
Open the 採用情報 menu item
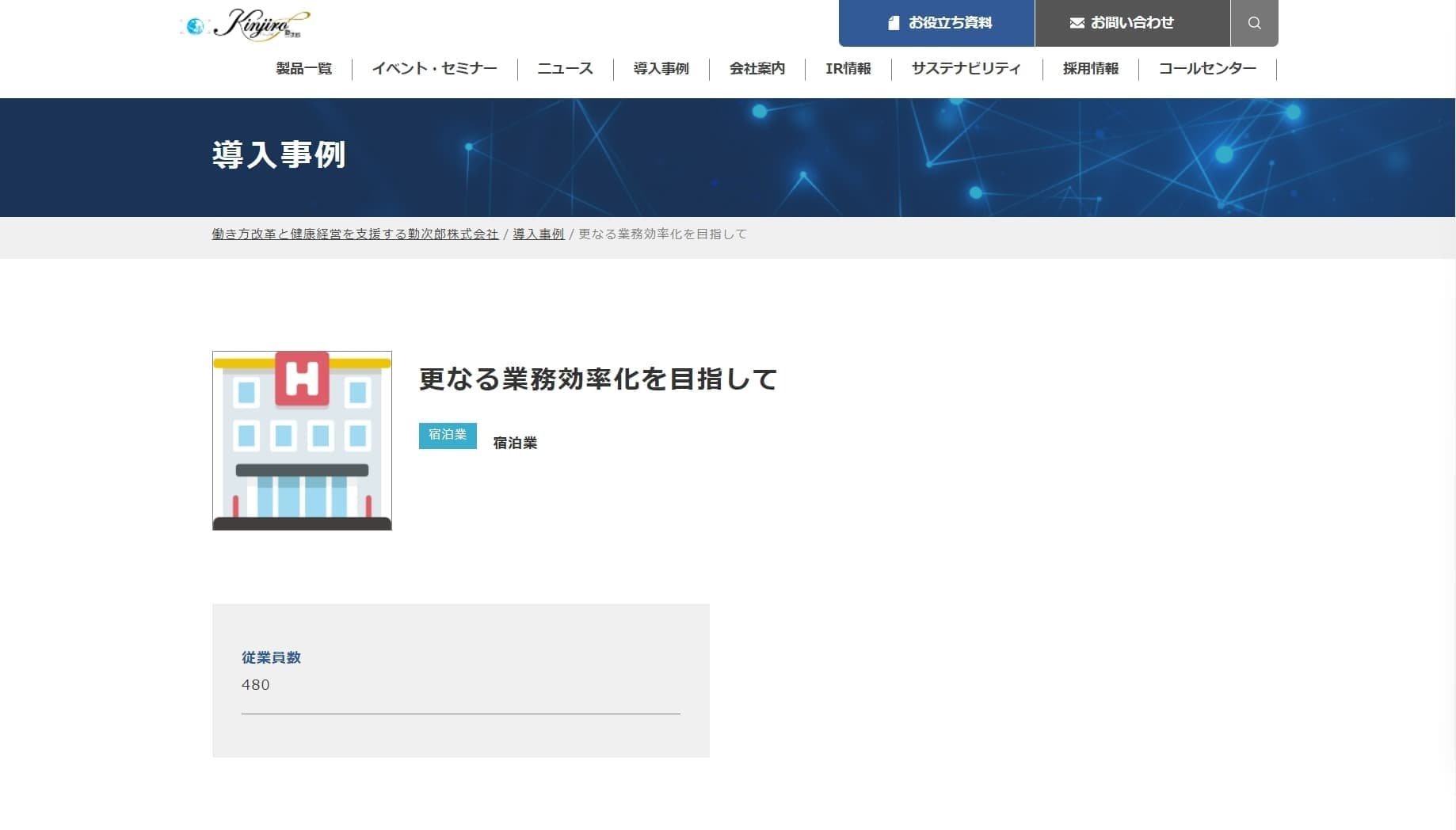click(1090, 69)
